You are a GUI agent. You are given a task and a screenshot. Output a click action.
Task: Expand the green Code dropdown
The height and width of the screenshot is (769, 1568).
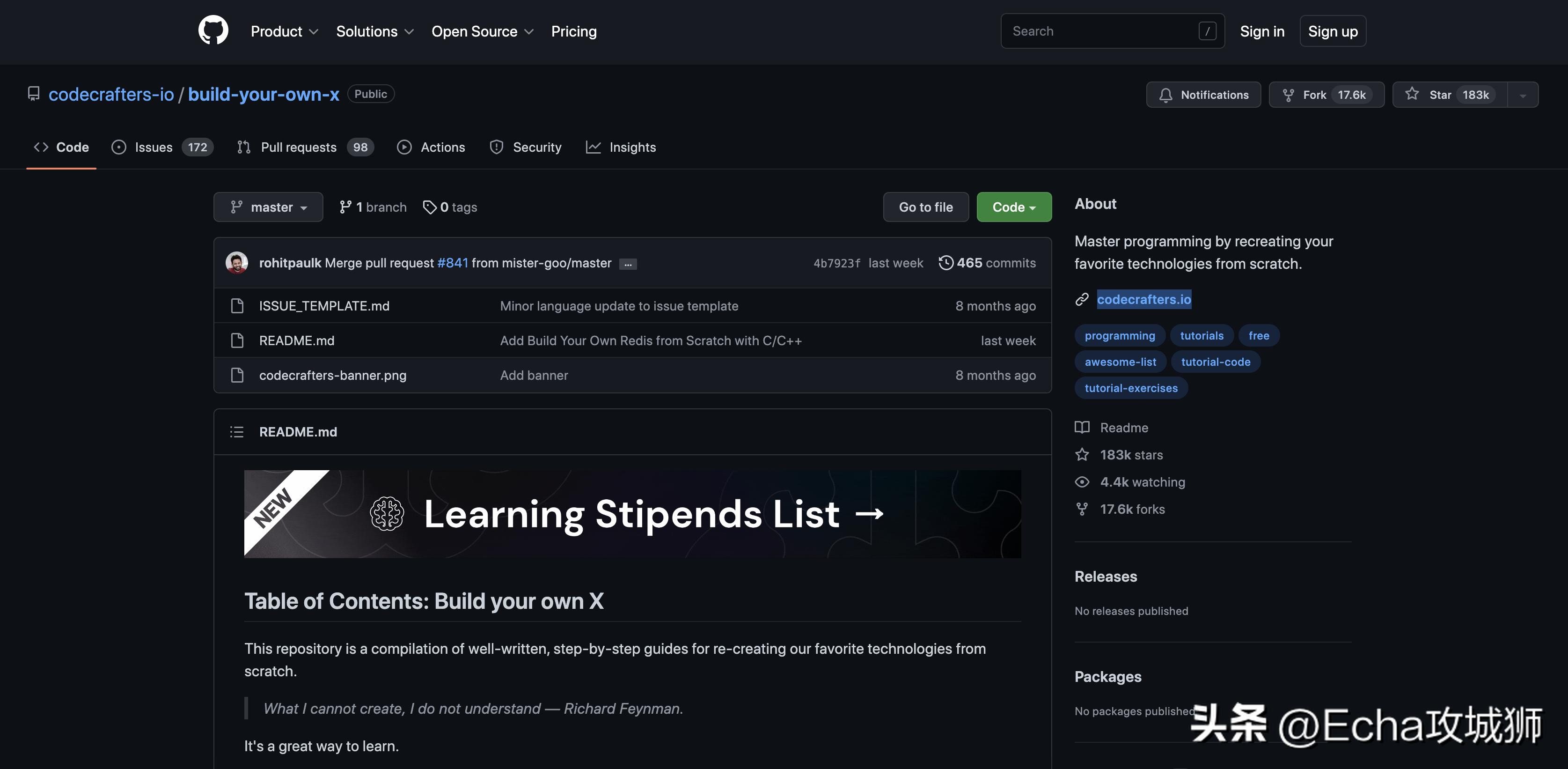1013,207
